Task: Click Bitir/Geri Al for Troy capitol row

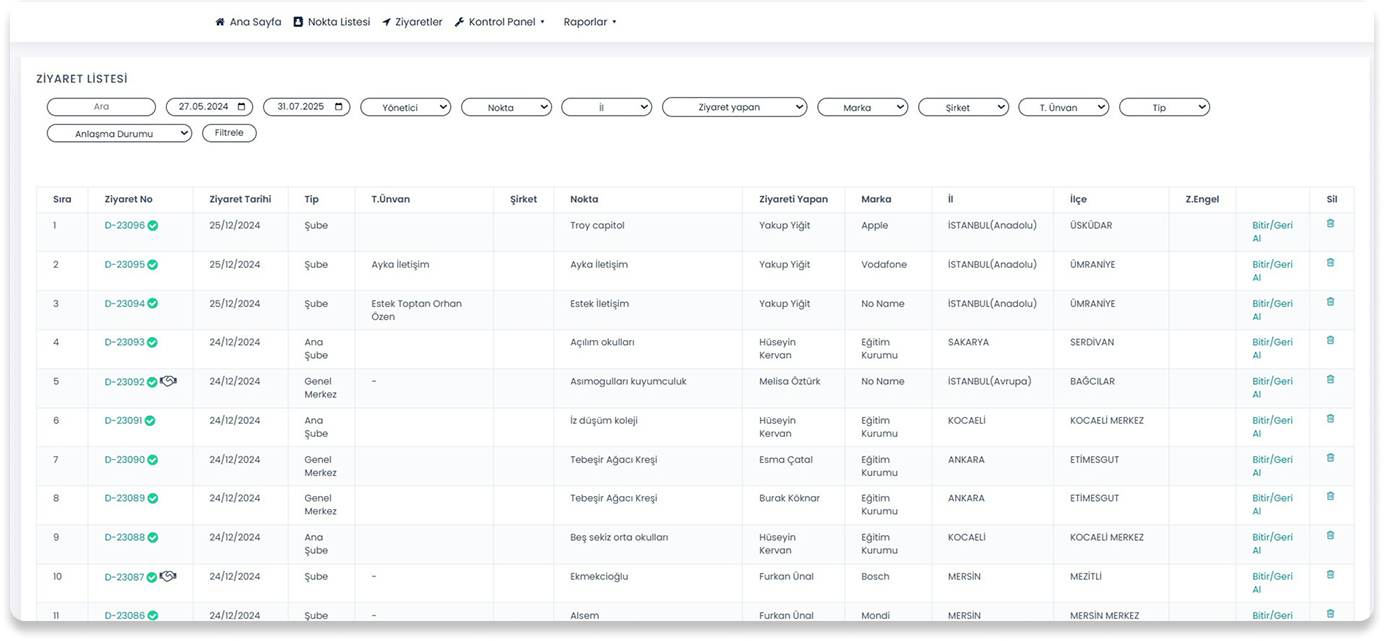Action: (x=1272, y=231)
